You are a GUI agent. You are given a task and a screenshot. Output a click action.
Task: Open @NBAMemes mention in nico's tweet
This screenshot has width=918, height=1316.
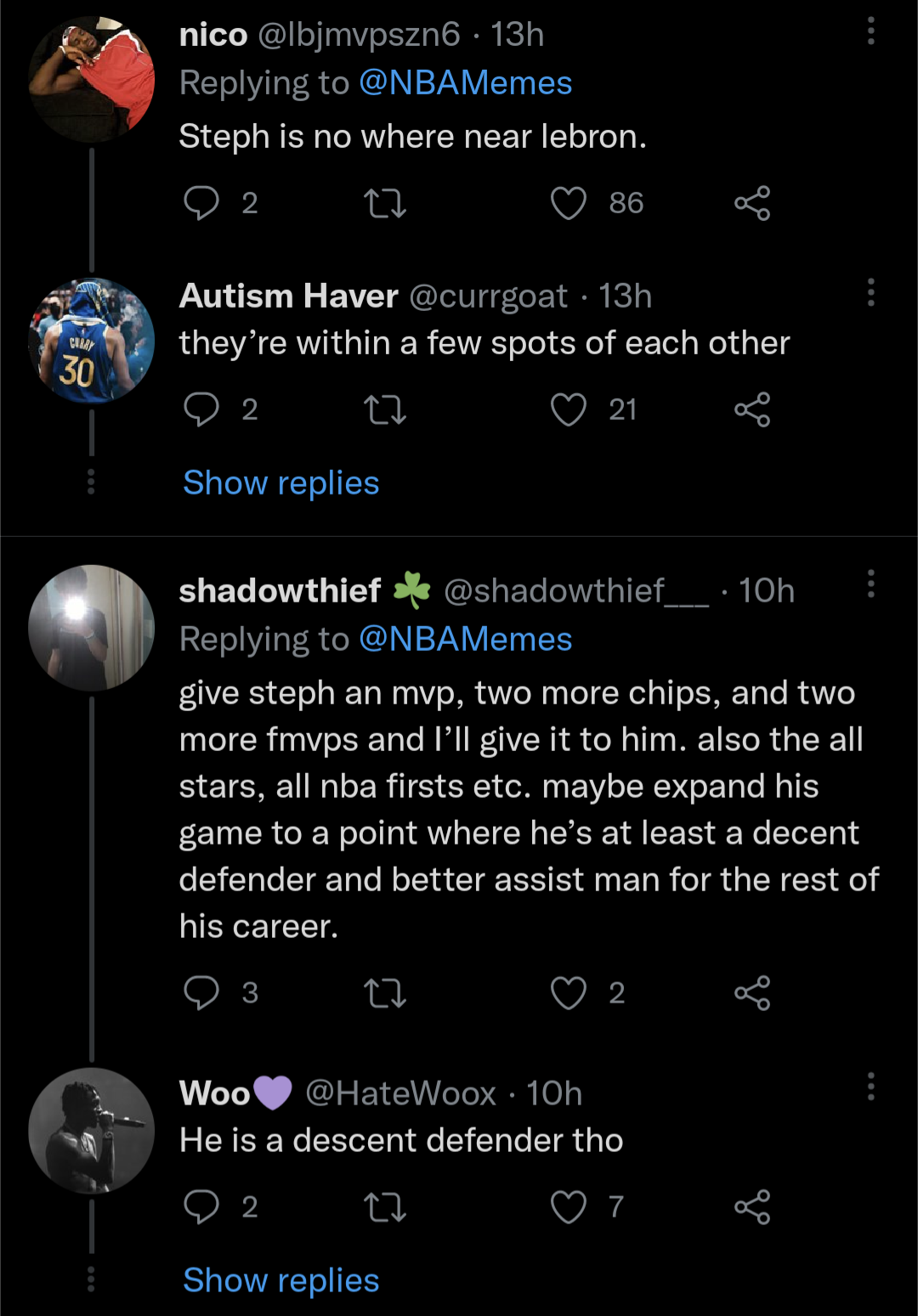[x=465, y=83]
